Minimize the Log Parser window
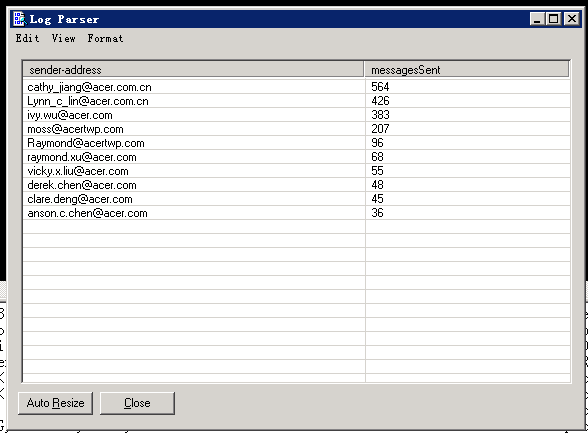 pos(537,19)
